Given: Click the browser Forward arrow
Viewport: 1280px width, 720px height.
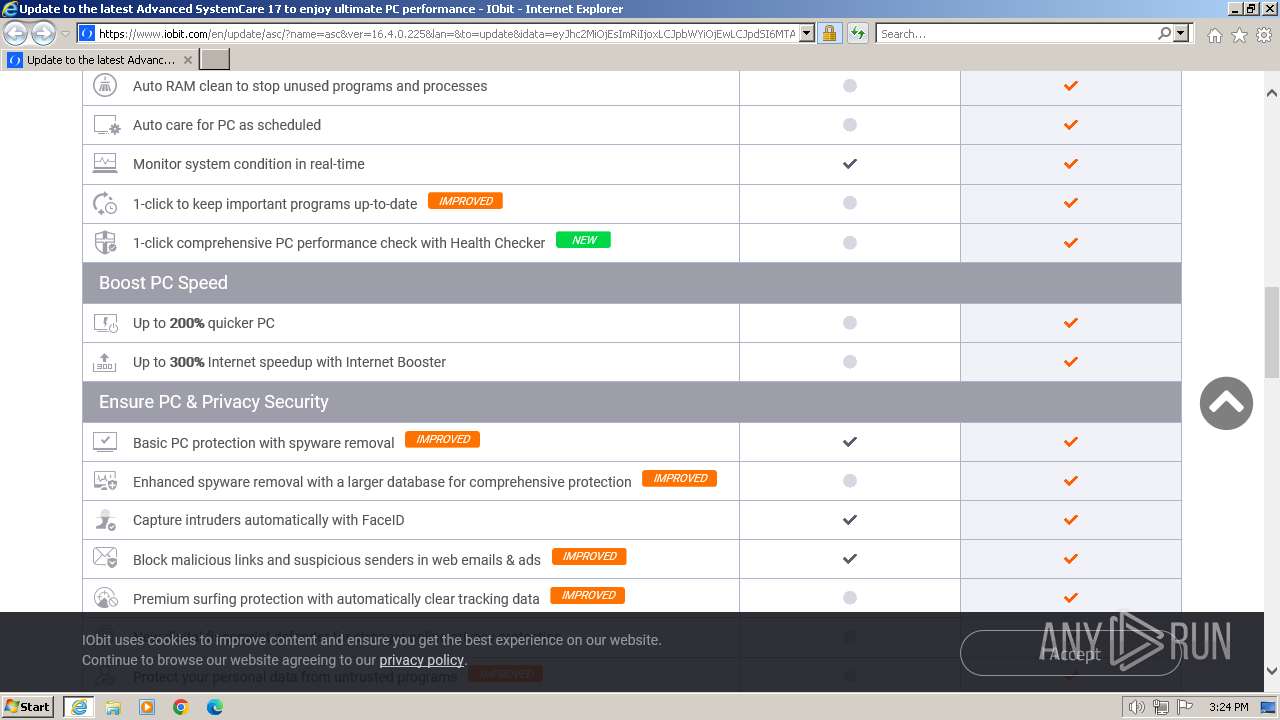Looking at the screenshot, I should (x=43, y=33).
